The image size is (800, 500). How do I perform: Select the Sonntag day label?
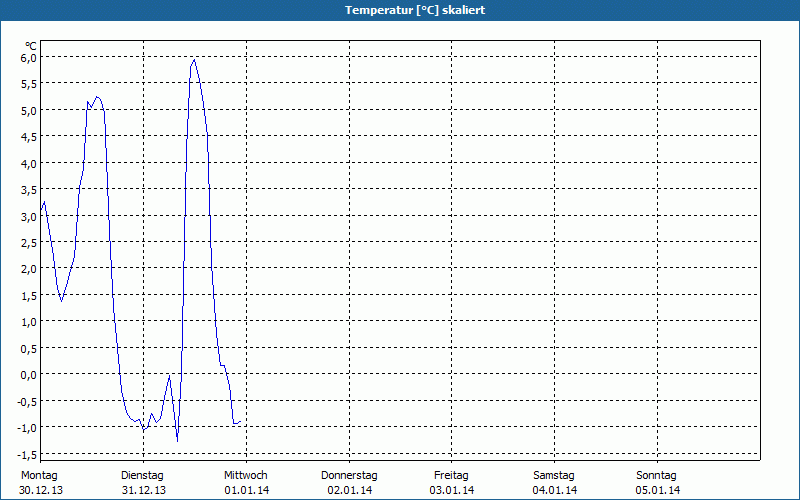657,476
